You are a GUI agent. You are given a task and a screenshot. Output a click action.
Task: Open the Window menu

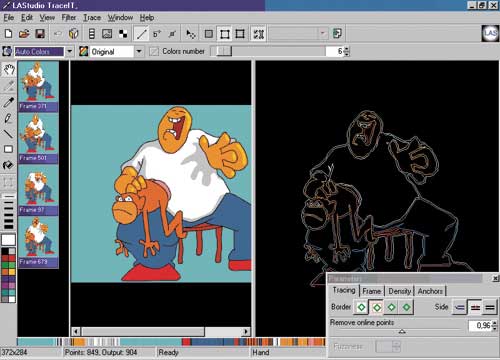click(120, 18)
